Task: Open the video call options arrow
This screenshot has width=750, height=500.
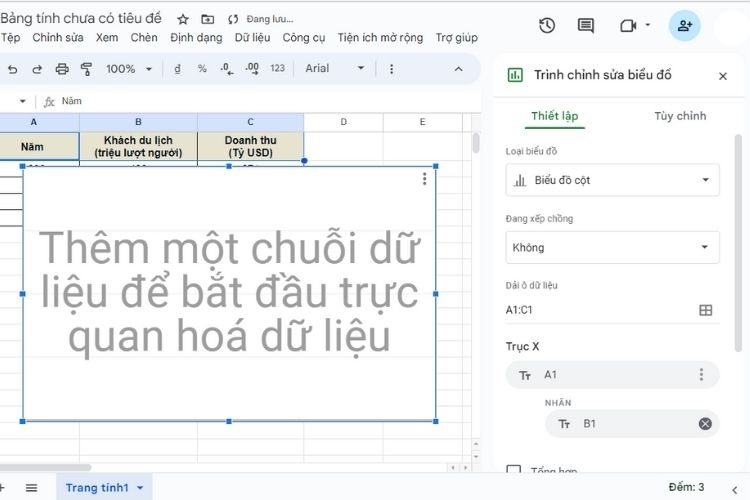Action: tap(648, 24)
